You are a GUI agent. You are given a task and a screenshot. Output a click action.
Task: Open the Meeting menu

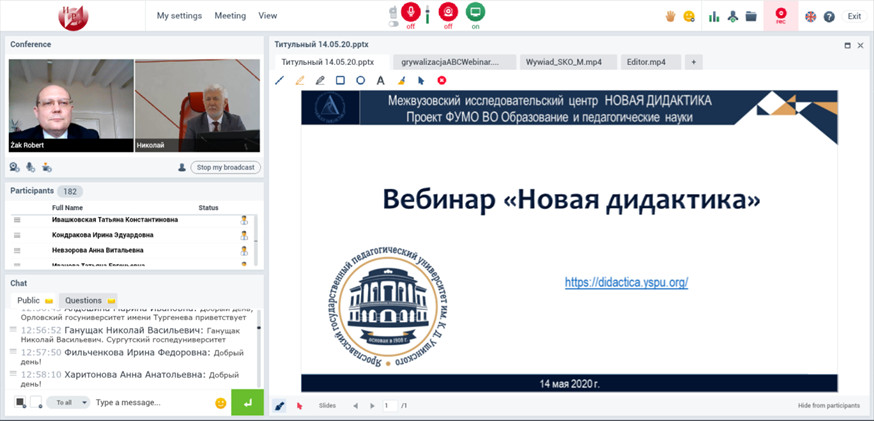tap(230, 16)
